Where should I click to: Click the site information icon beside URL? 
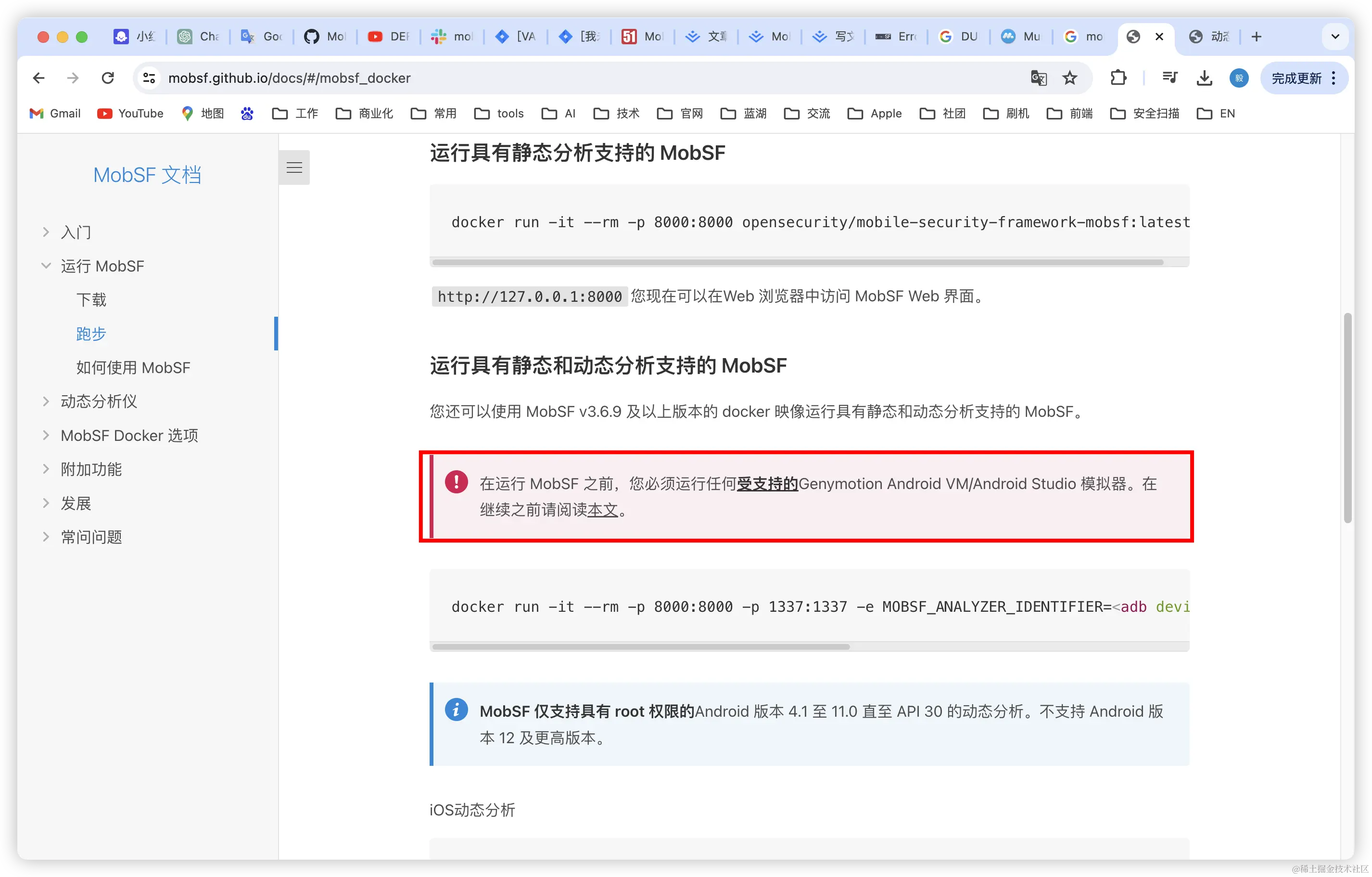click(149, 77)
